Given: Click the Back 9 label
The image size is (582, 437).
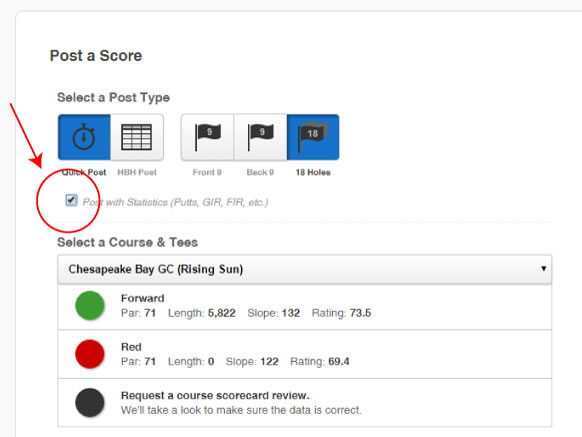Looking at the screenshot, I should click(260, 172).
